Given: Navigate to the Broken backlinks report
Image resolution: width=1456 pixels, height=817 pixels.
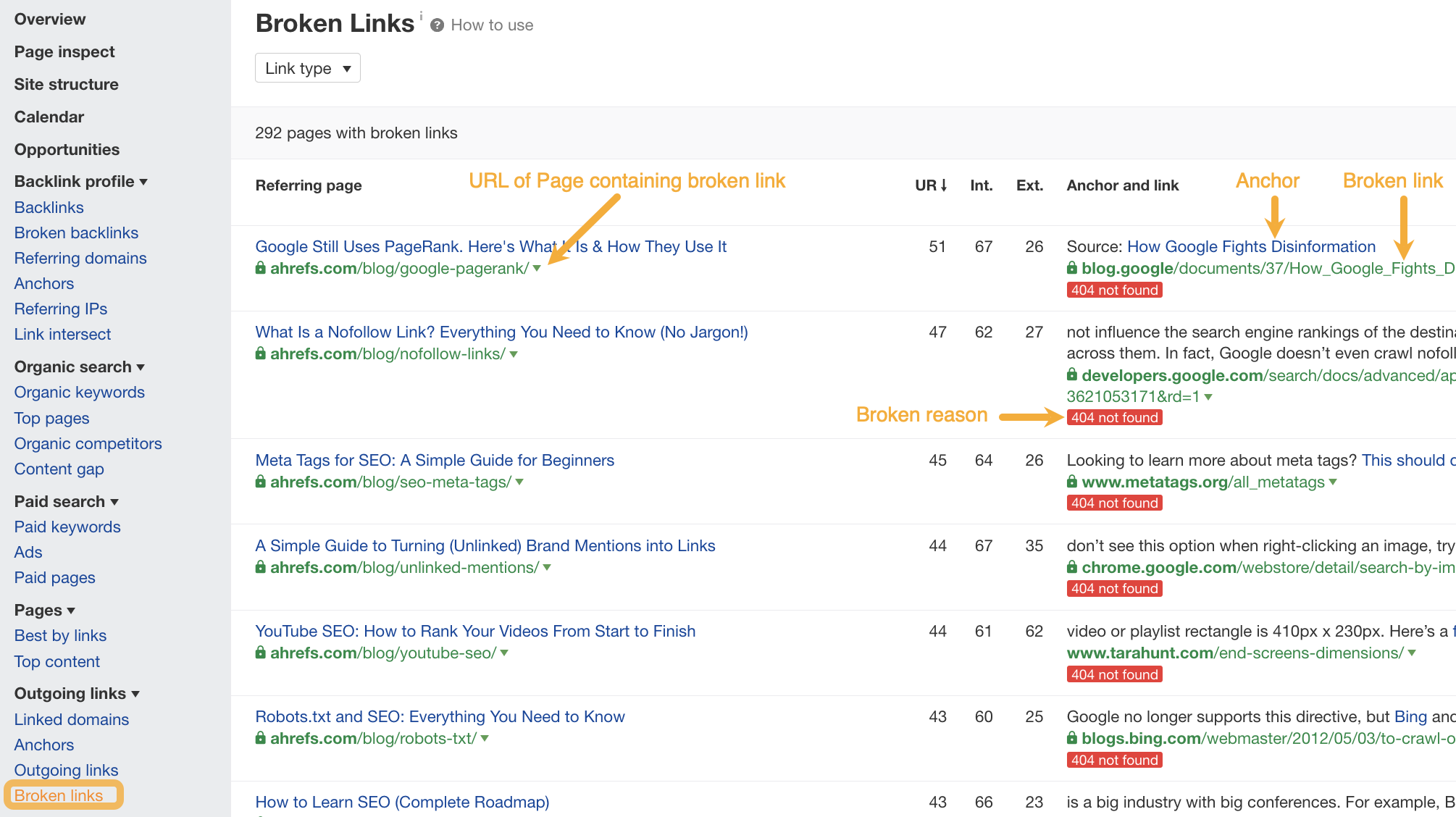Looking at the screenshot, I should click(75, 232).
